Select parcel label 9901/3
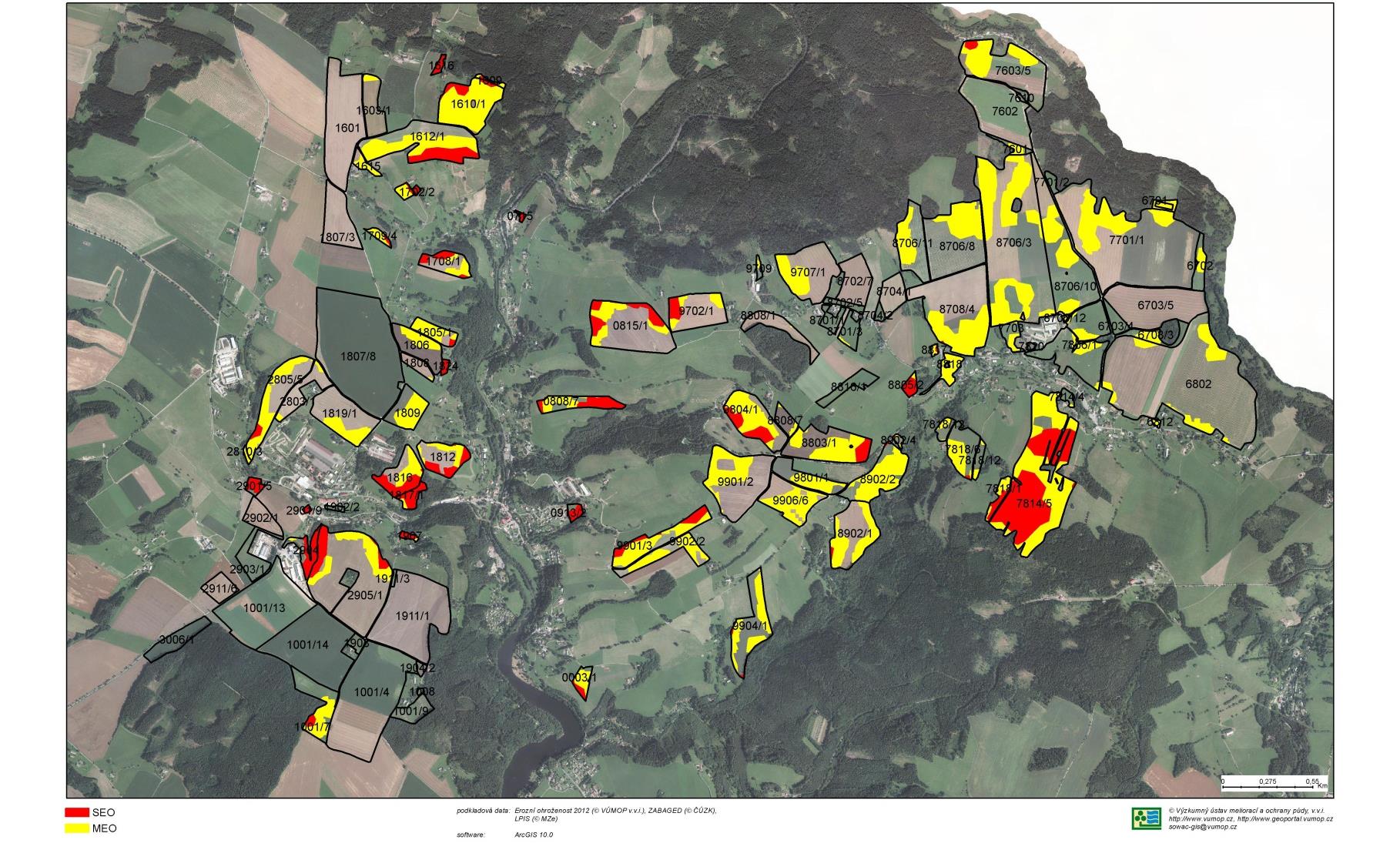 point(634,546)
